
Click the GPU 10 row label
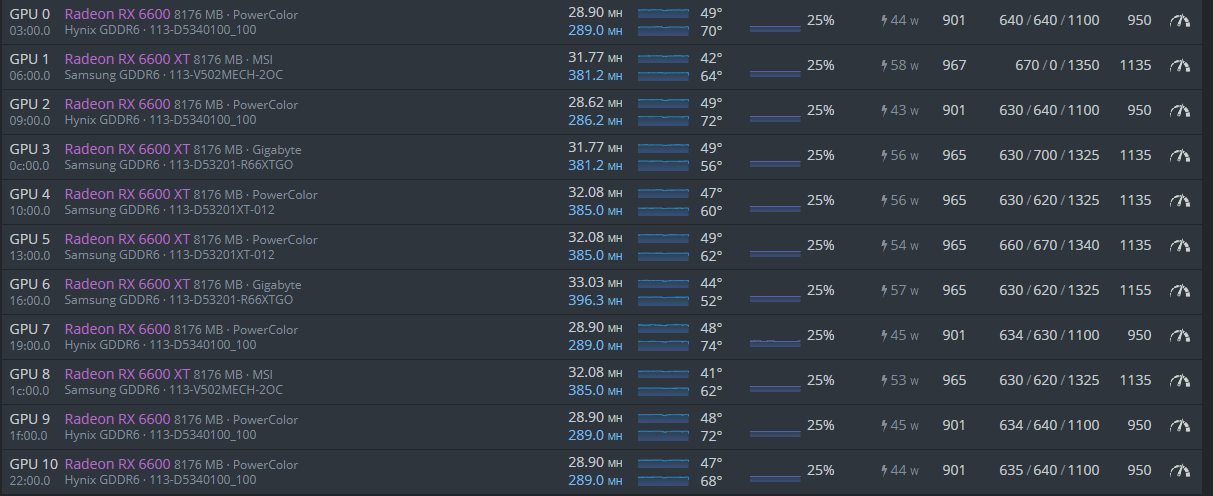tap(34, 463)
